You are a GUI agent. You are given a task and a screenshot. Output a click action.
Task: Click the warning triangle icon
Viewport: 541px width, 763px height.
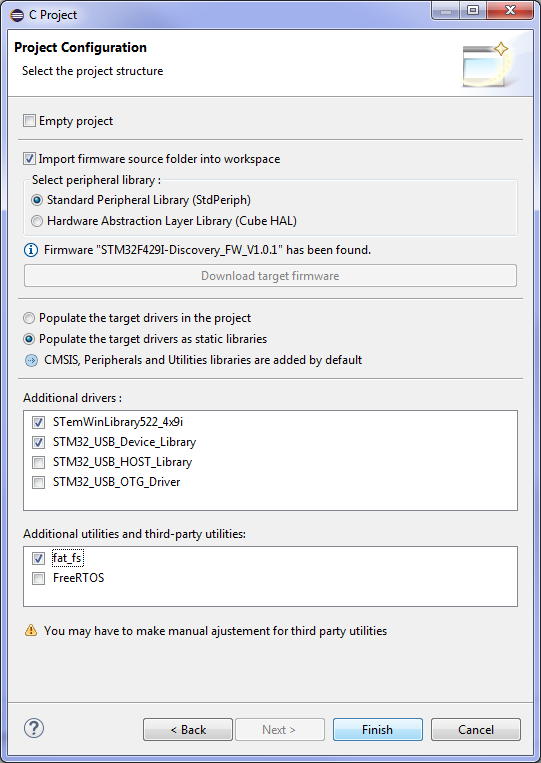(x=31, y=631)
